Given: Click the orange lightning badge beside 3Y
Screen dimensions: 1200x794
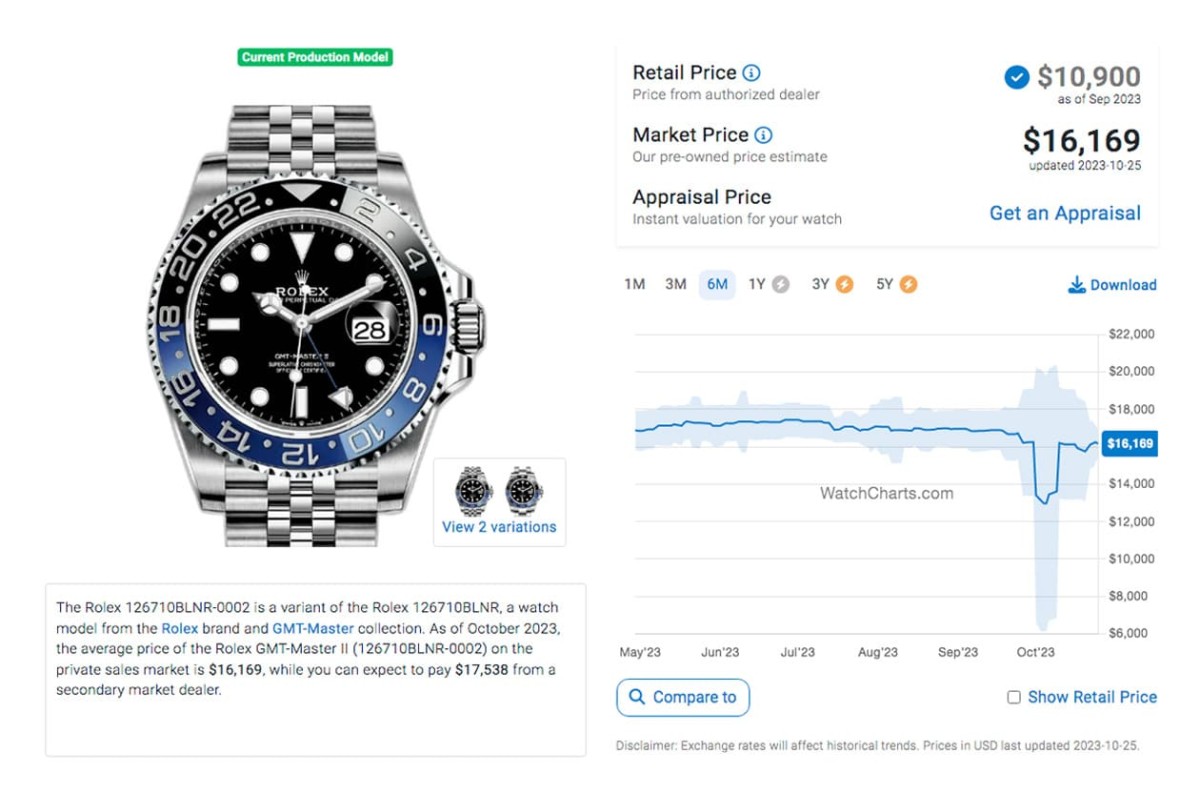Looking at the screenshot, I should click(x=844, y=285).
